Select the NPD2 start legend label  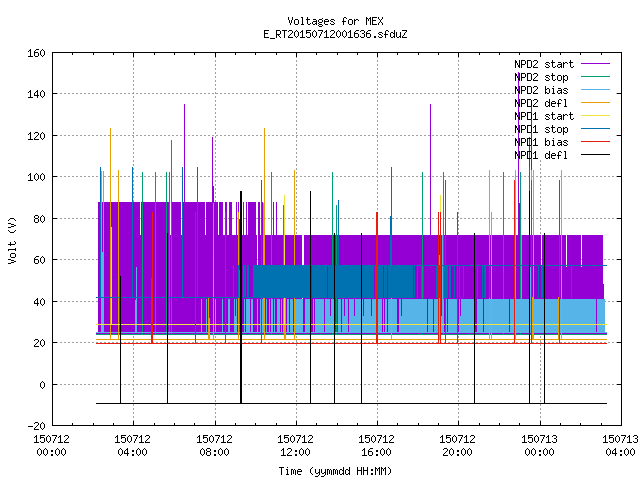pyautogui.click(x=544, y=64)
